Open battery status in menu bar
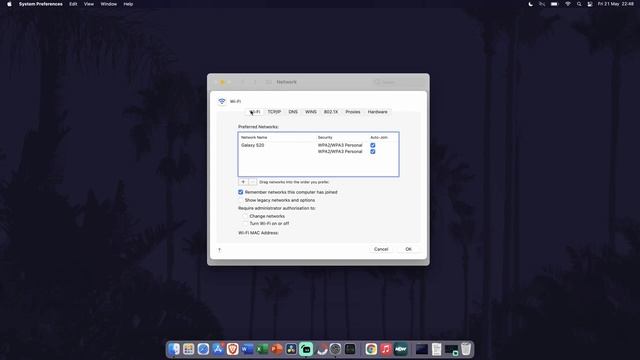 [554, 4]
